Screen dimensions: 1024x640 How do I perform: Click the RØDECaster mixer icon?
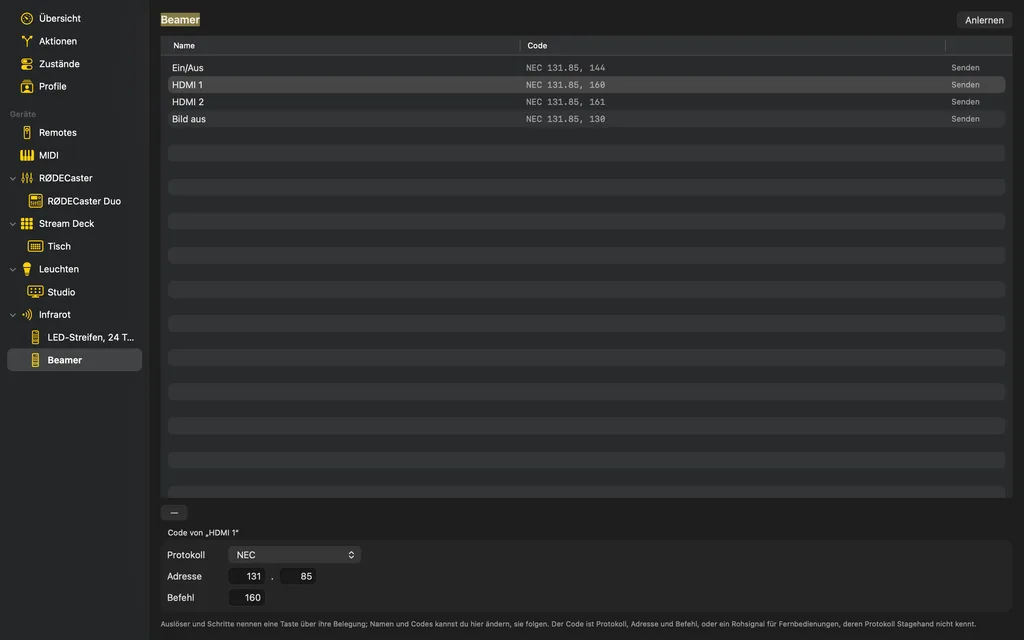point(27,178)
